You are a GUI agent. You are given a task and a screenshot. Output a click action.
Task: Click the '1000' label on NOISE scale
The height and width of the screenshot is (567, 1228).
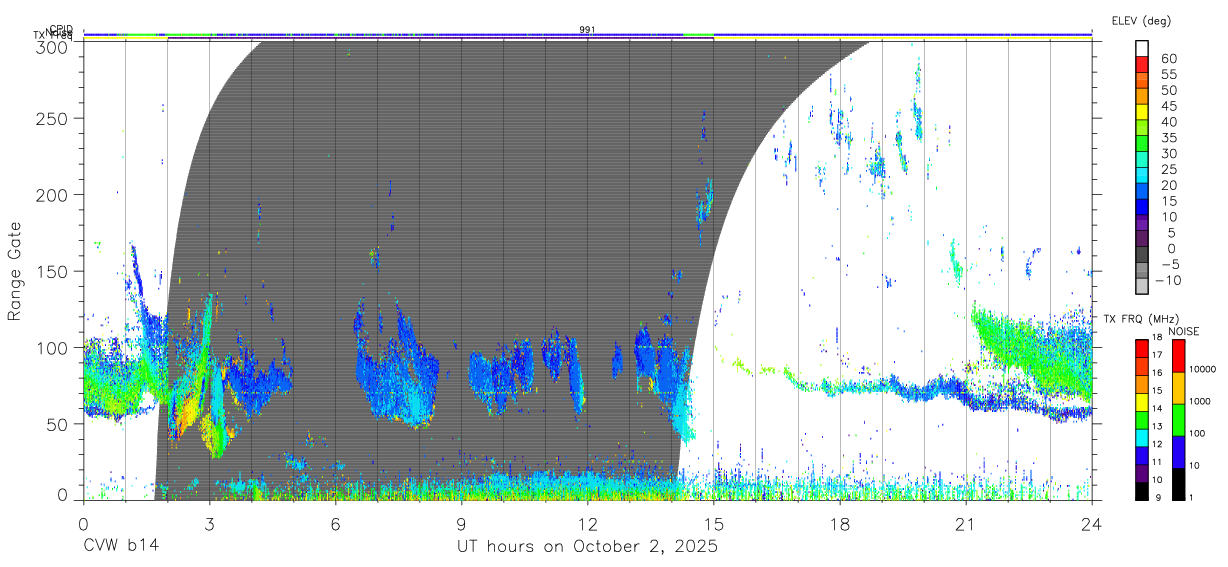pos(1200,402)
